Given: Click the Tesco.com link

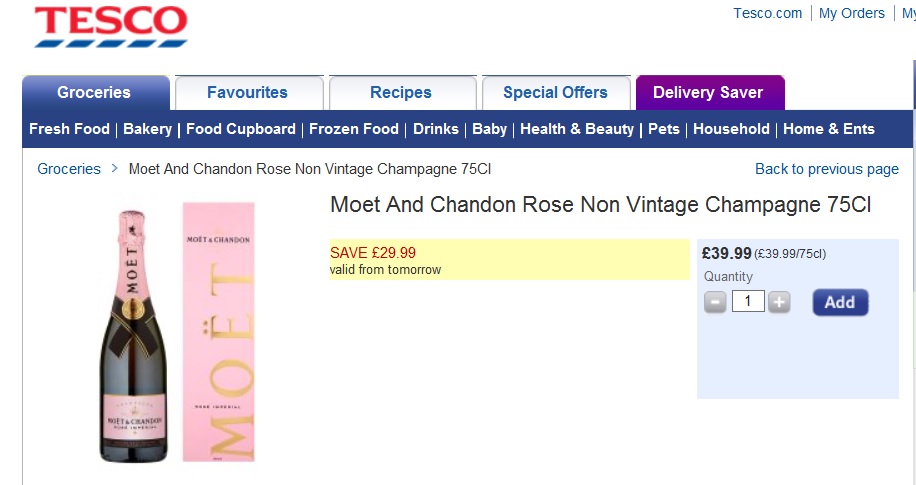Looking at the screenshot, I should tap(768, 13).
